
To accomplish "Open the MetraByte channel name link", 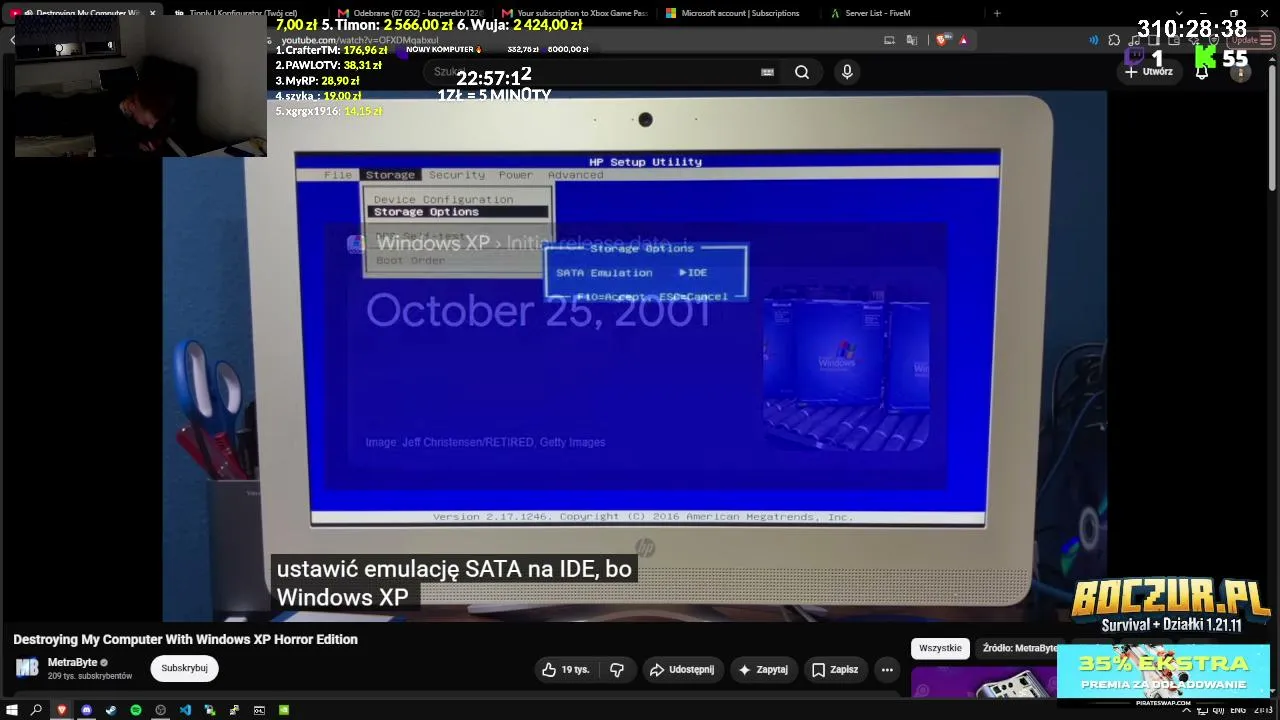I will pyautogui.click(x=72, y=662).
